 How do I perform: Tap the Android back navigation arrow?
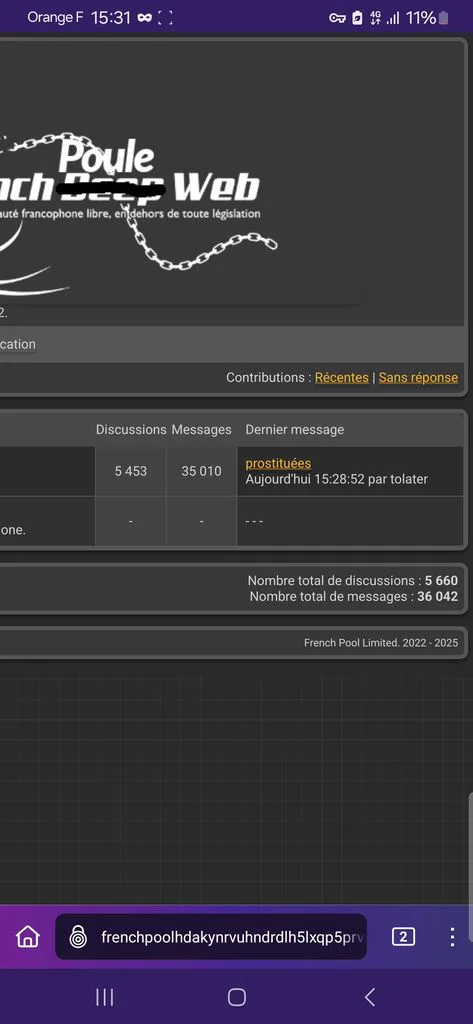click(370, 997)
